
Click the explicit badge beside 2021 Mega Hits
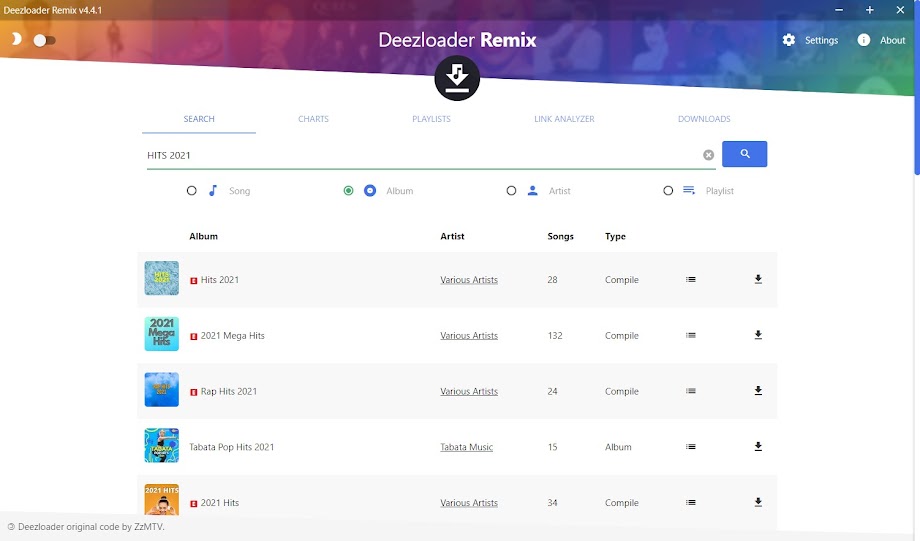coord(194,337)
